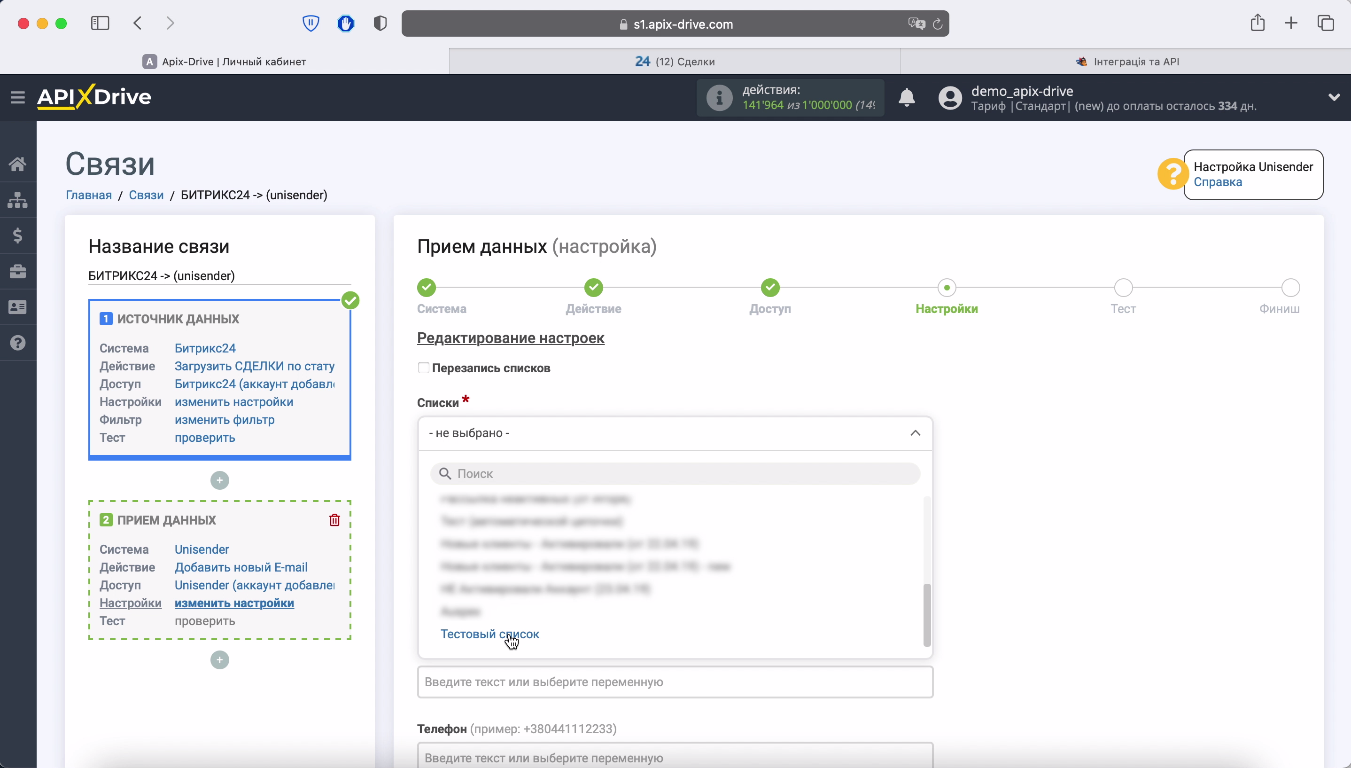This screenshot has height=768, width=1351.
Task: Click the Поиск search field in the dropdown
Action: pos(675,473)
